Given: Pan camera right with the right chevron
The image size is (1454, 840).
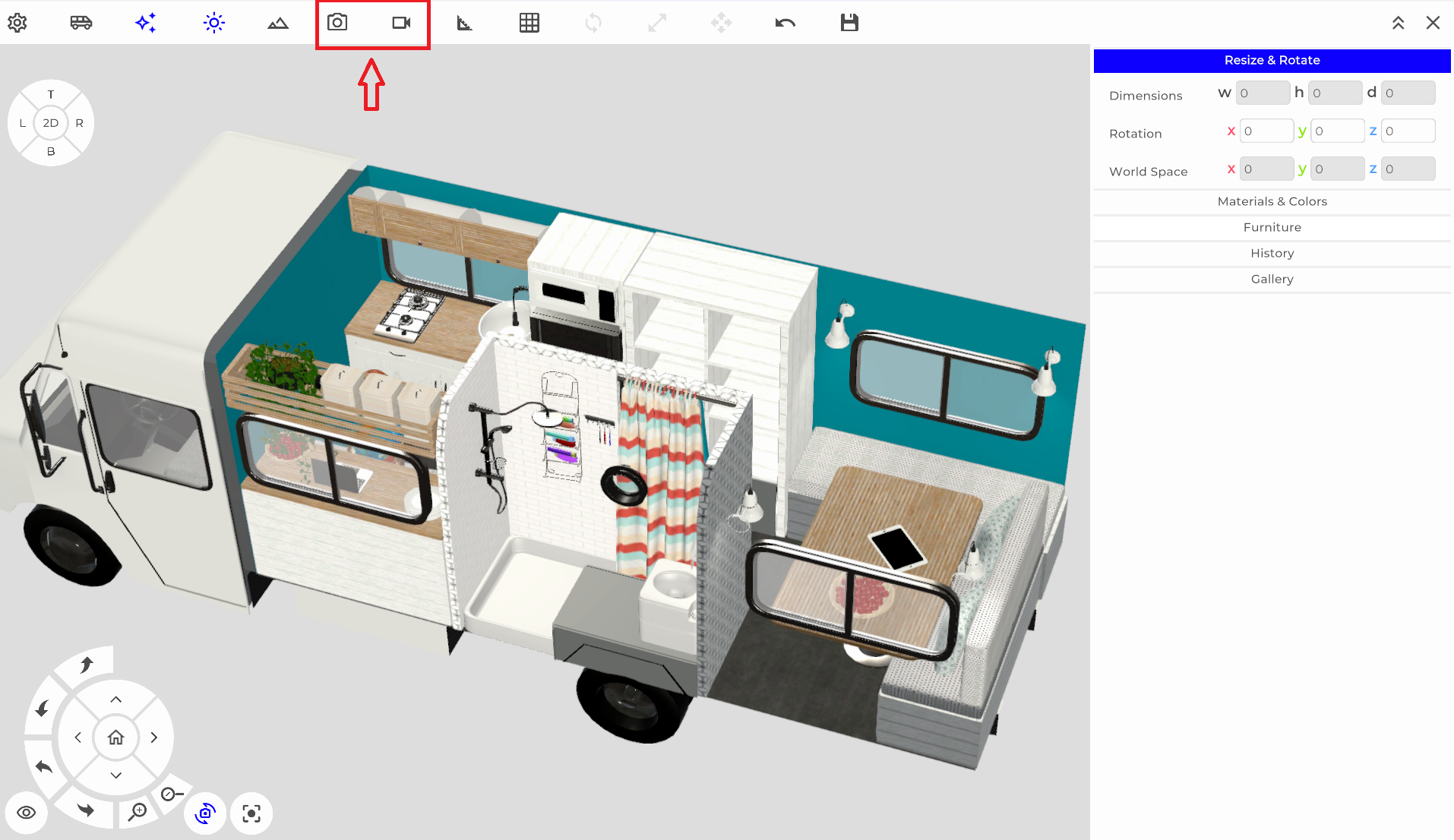Looking at the screenshot, I should pos(154,737).
